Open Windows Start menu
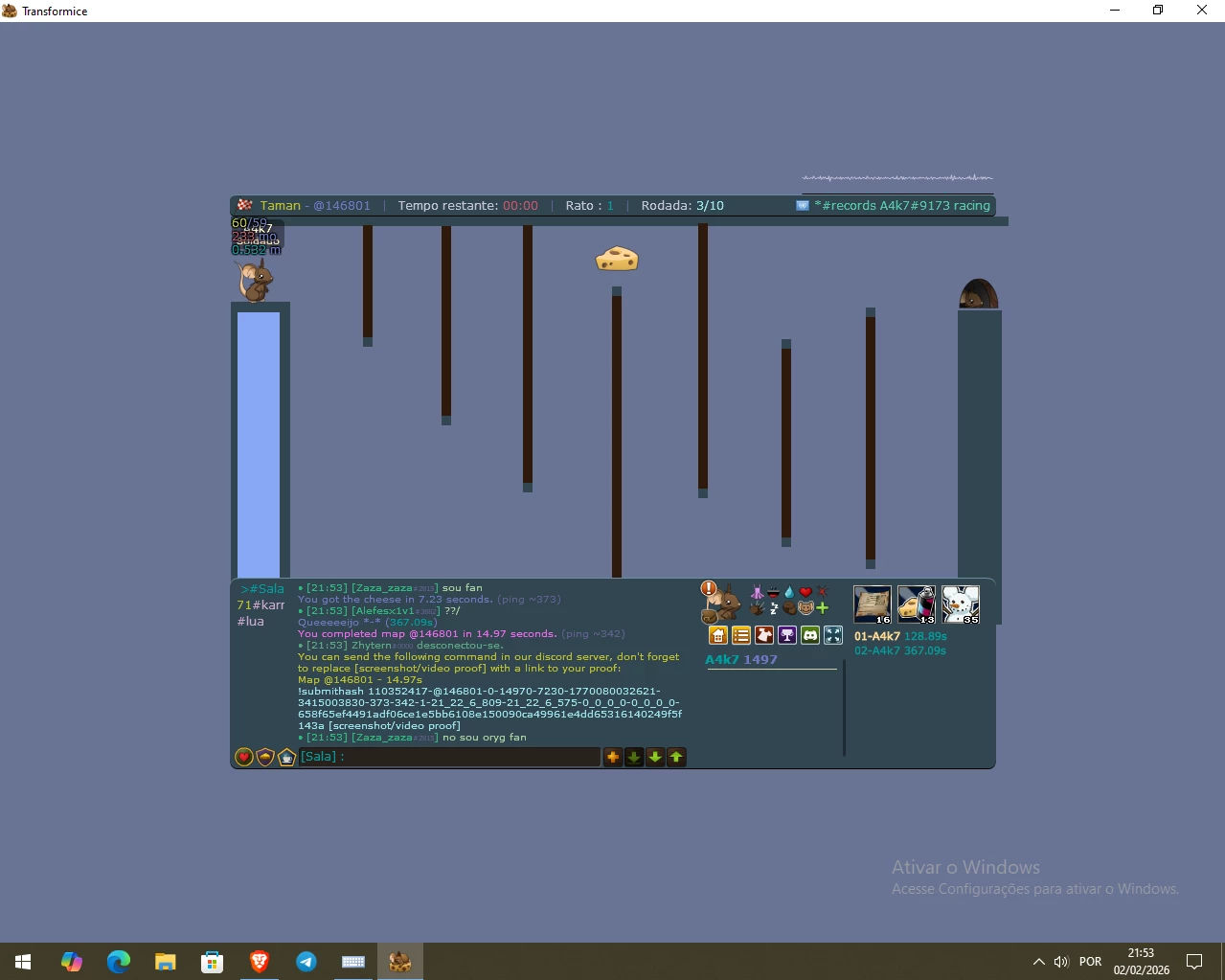The width and height of the screenshot is (1225, 980). coord(24,962)
